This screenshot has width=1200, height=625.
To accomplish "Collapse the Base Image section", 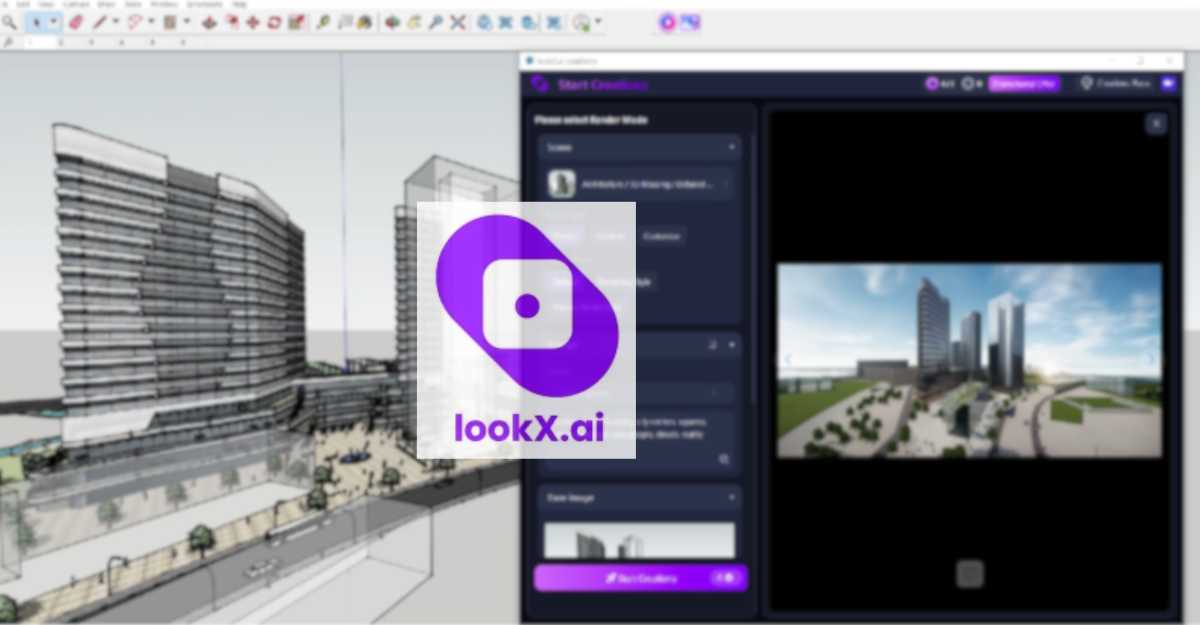I will coord(733,497).
